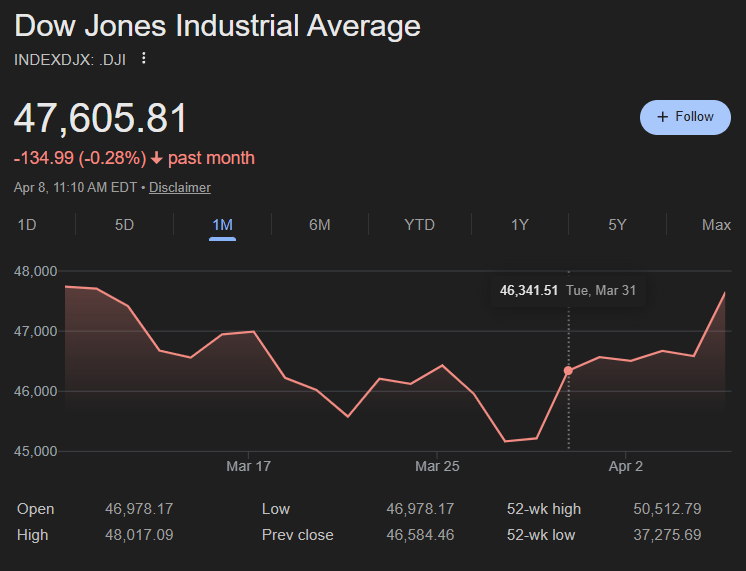
Task: Switch to the 6M time range
Action: pos(320,225)
